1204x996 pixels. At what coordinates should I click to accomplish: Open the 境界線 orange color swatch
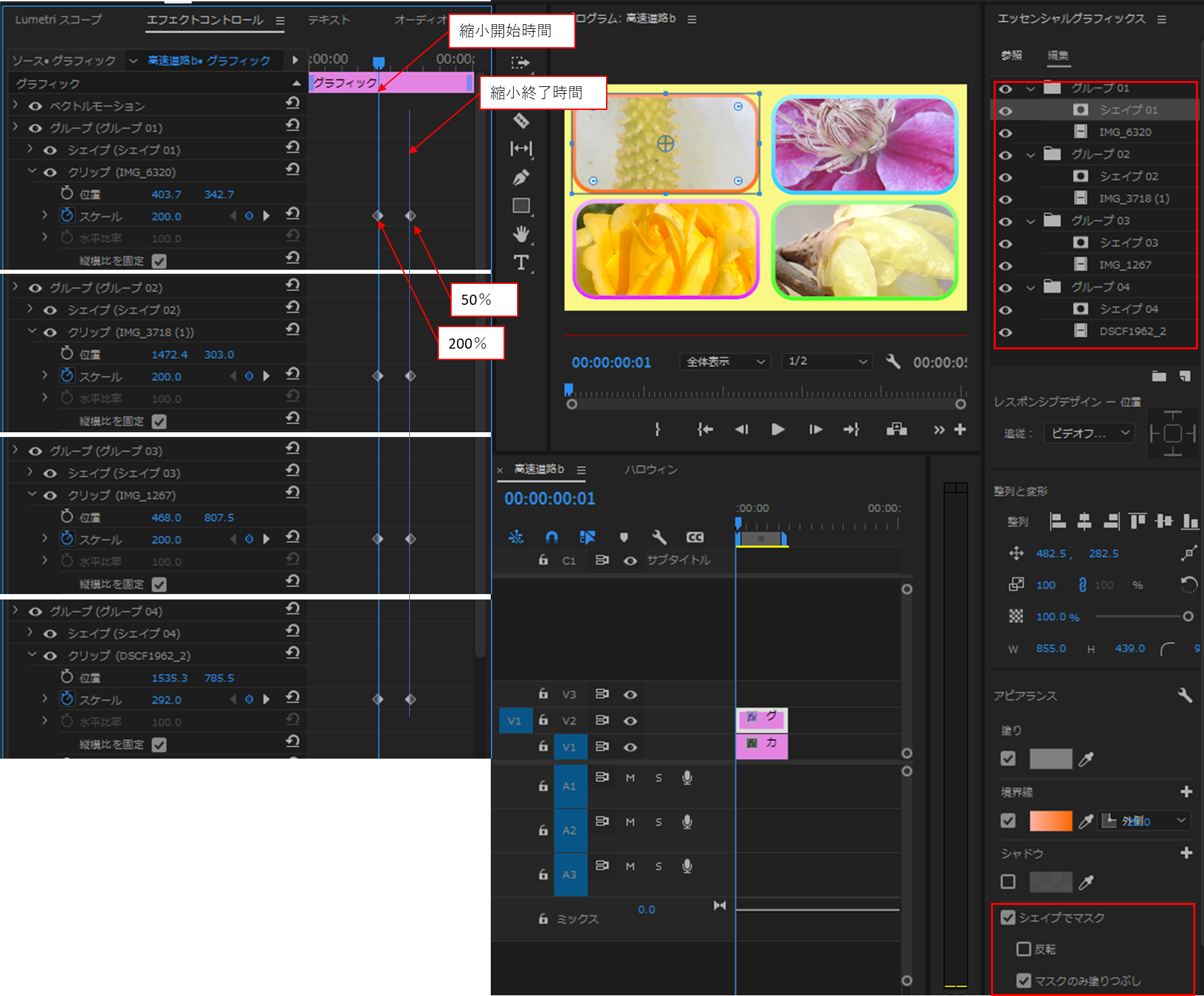tap(1052, 821)
